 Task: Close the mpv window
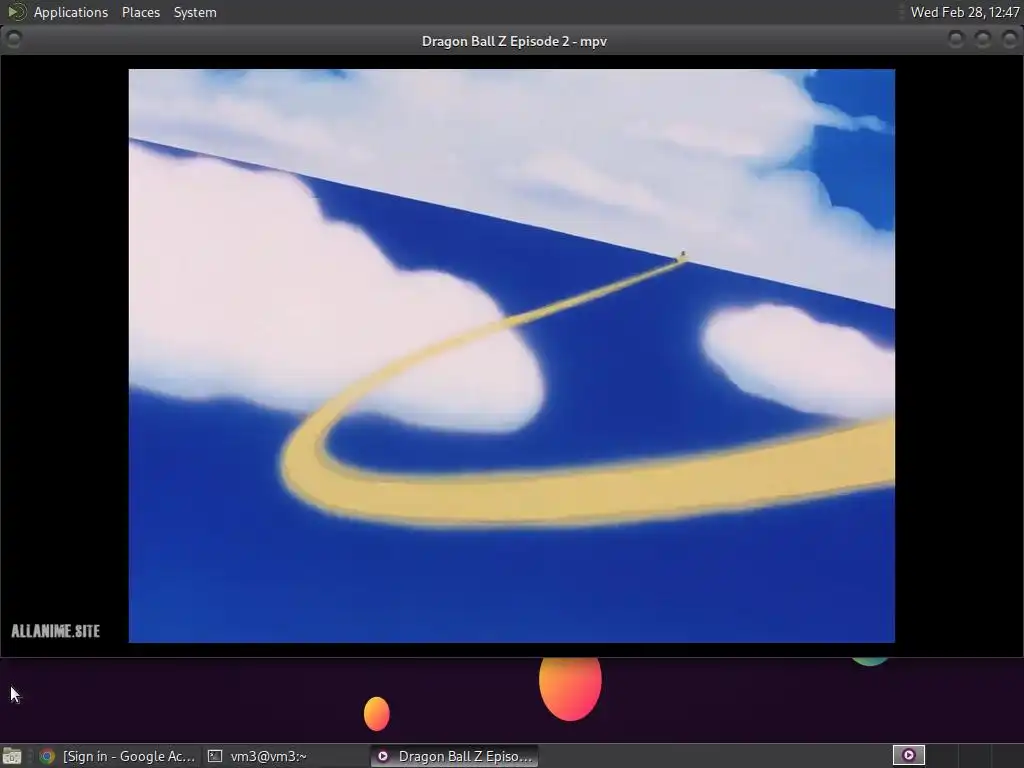[1010, 40]
